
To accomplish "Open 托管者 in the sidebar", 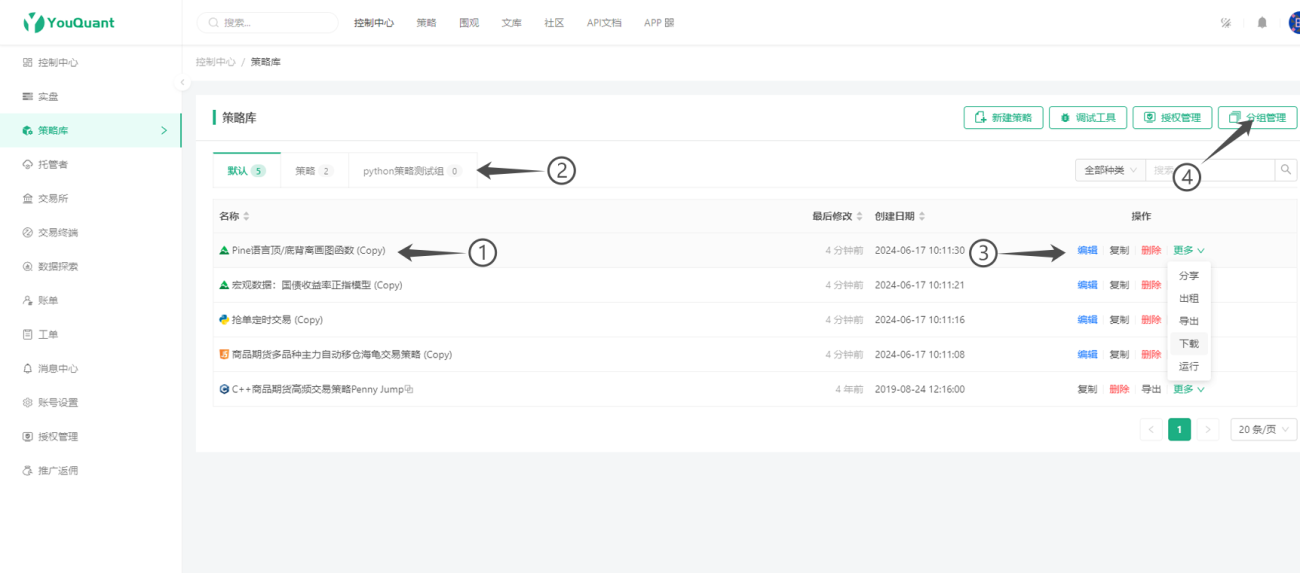I will coord(90,165).
